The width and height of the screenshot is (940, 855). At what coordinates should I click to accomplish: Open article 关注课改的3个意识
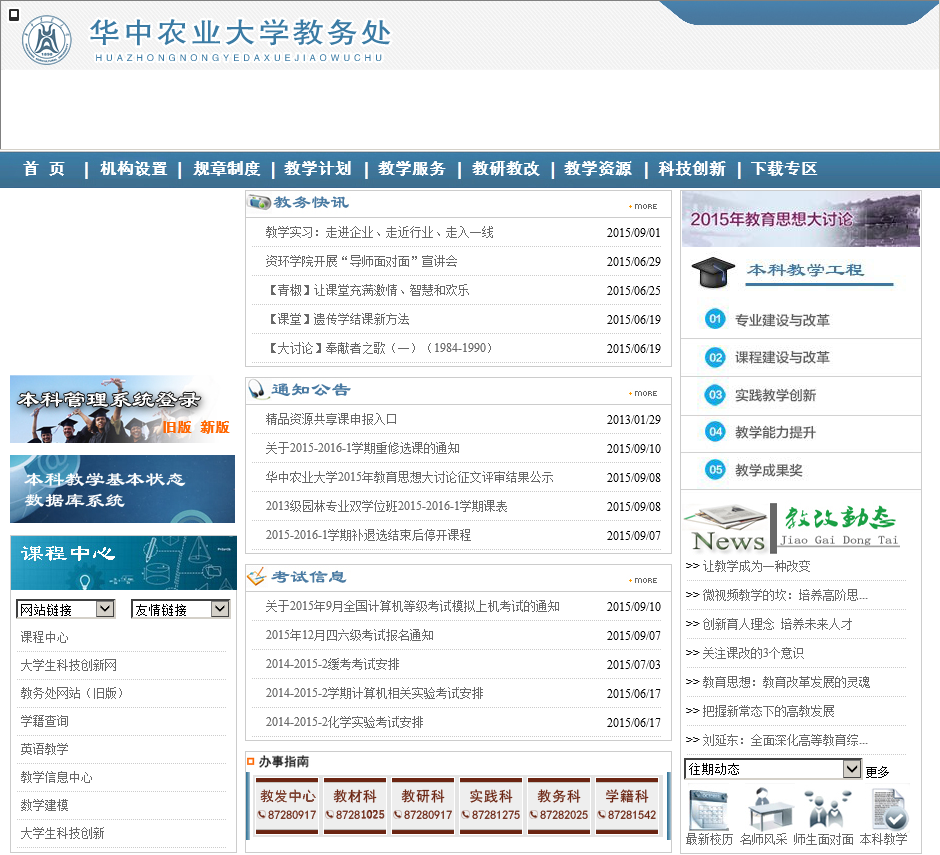tap(754, 653)
